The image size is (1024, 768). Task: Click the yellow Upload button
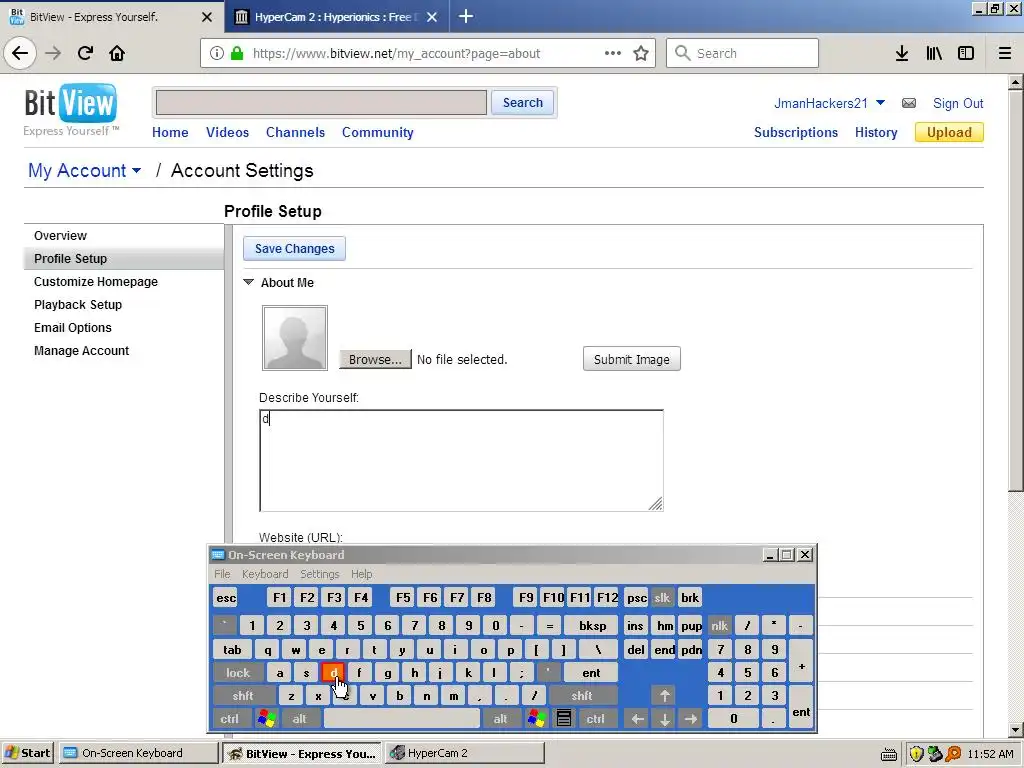coord(949,132)
